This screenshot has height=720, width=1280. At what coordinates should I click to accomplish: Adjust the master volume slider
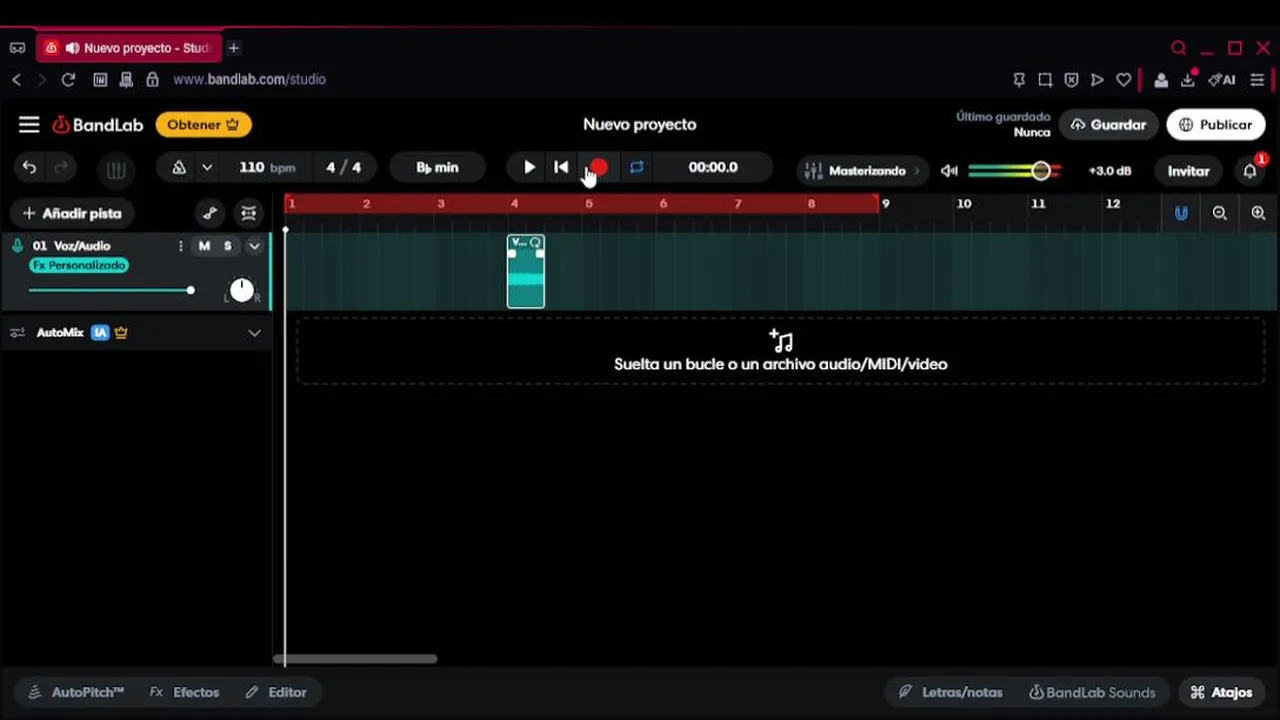pyautogui.click(x=1015, y=171)
